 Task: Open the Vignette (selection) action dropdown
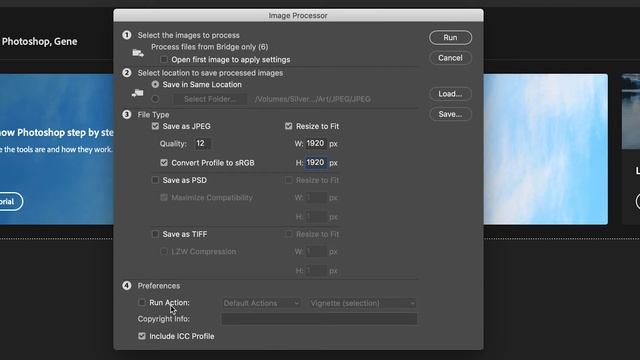coord(362,303)
